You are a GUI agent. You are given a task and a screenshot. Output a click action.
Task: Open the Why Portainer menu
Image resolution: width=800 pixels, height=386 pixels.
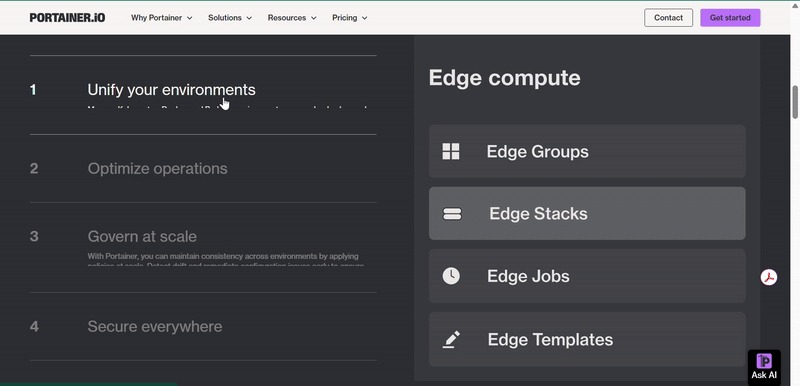pyautogui.click(x=162, y=18)
